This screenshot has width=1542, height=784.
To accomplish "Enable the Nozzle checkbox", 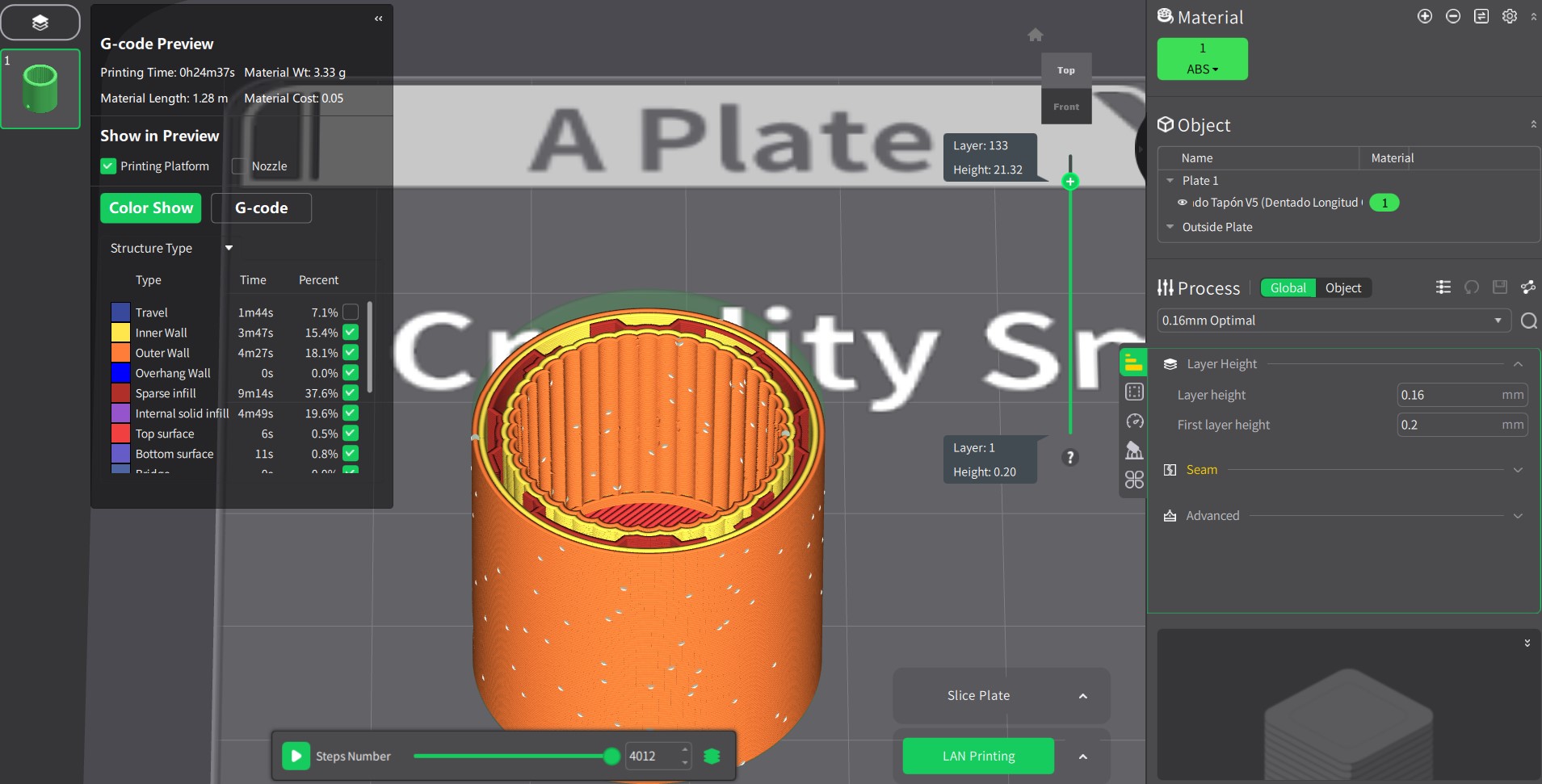I will pyautogui.click(x=238, y=166).
